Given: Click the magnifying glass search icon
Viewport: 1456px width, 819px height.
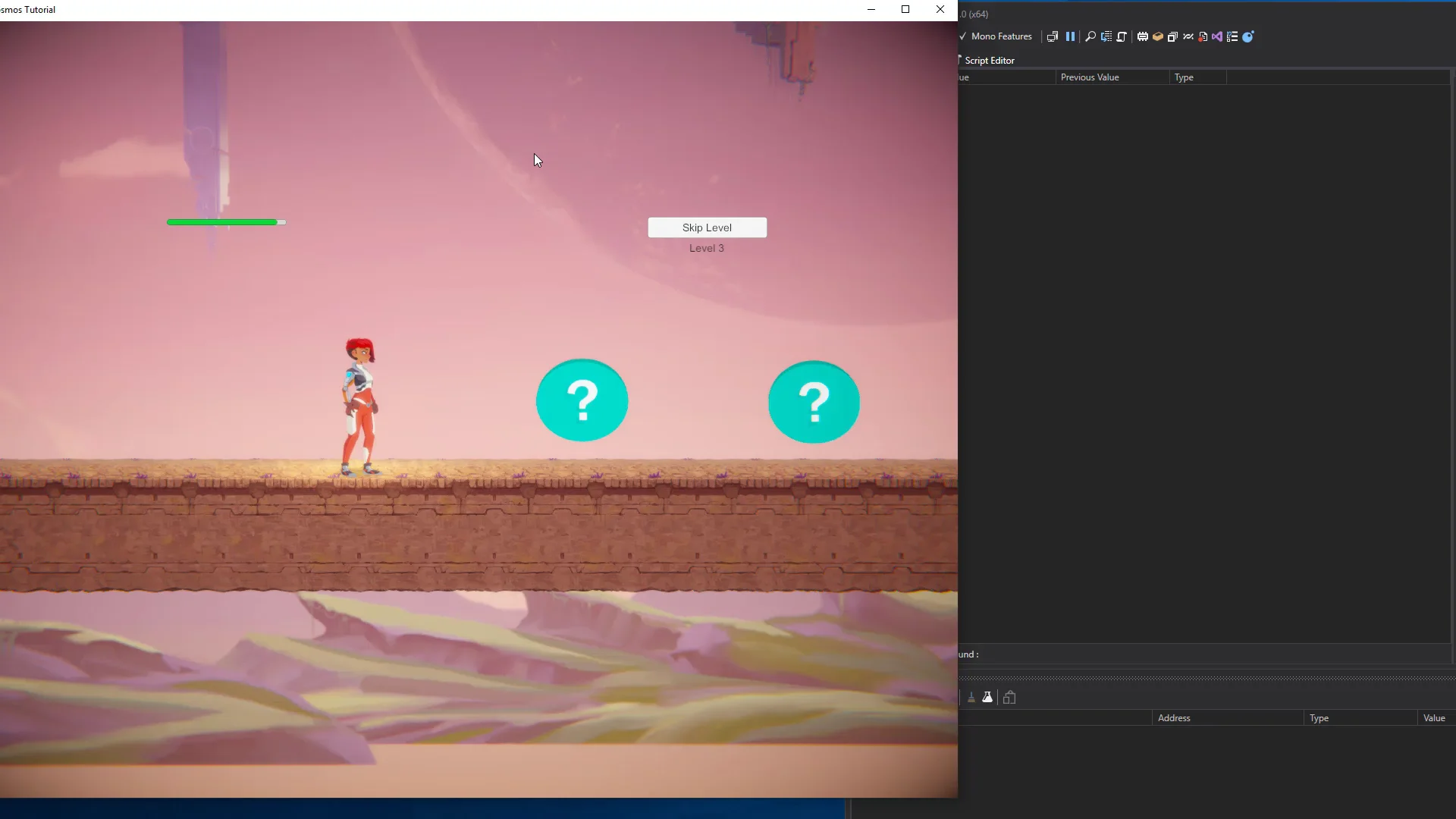Looking at the screenshot, I should [1090, 36].
